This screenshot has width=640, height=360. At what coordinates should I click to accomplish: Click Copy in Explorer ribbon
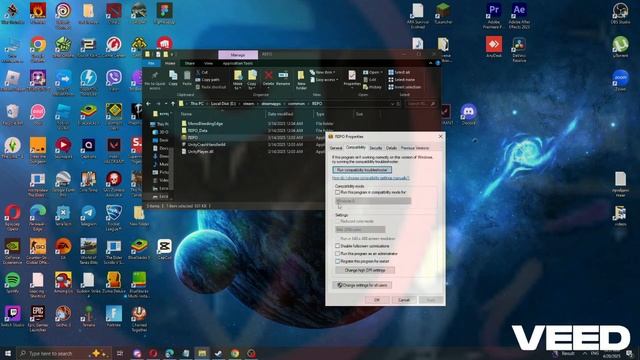coord(173,78)
